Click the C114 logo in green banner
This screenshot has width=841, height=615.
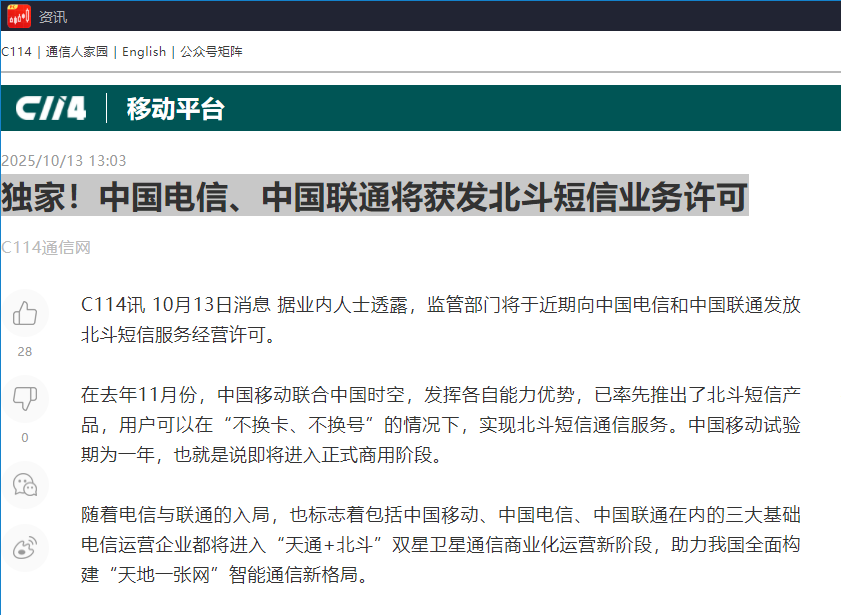[x=50, y=108]
